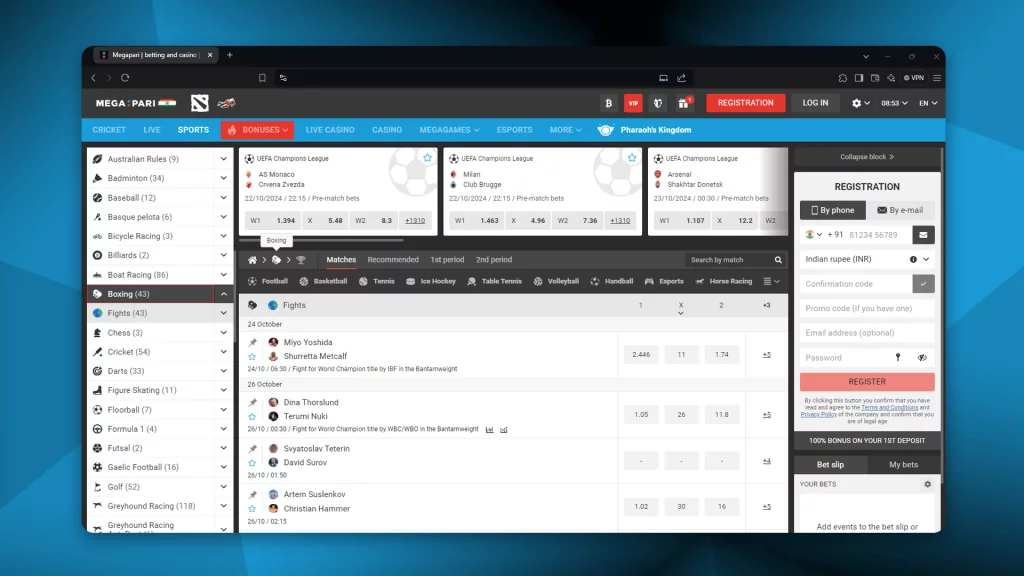Screen dimensions: 1024x576
Task: Star the Terumi Nuki fight as favorite
Action: [x=252, y=417]
